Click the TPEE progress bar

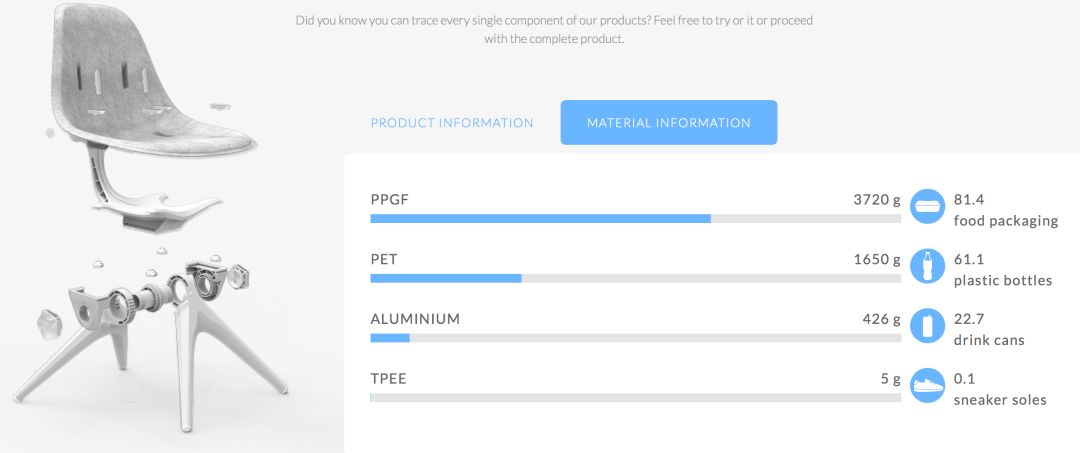635,398
